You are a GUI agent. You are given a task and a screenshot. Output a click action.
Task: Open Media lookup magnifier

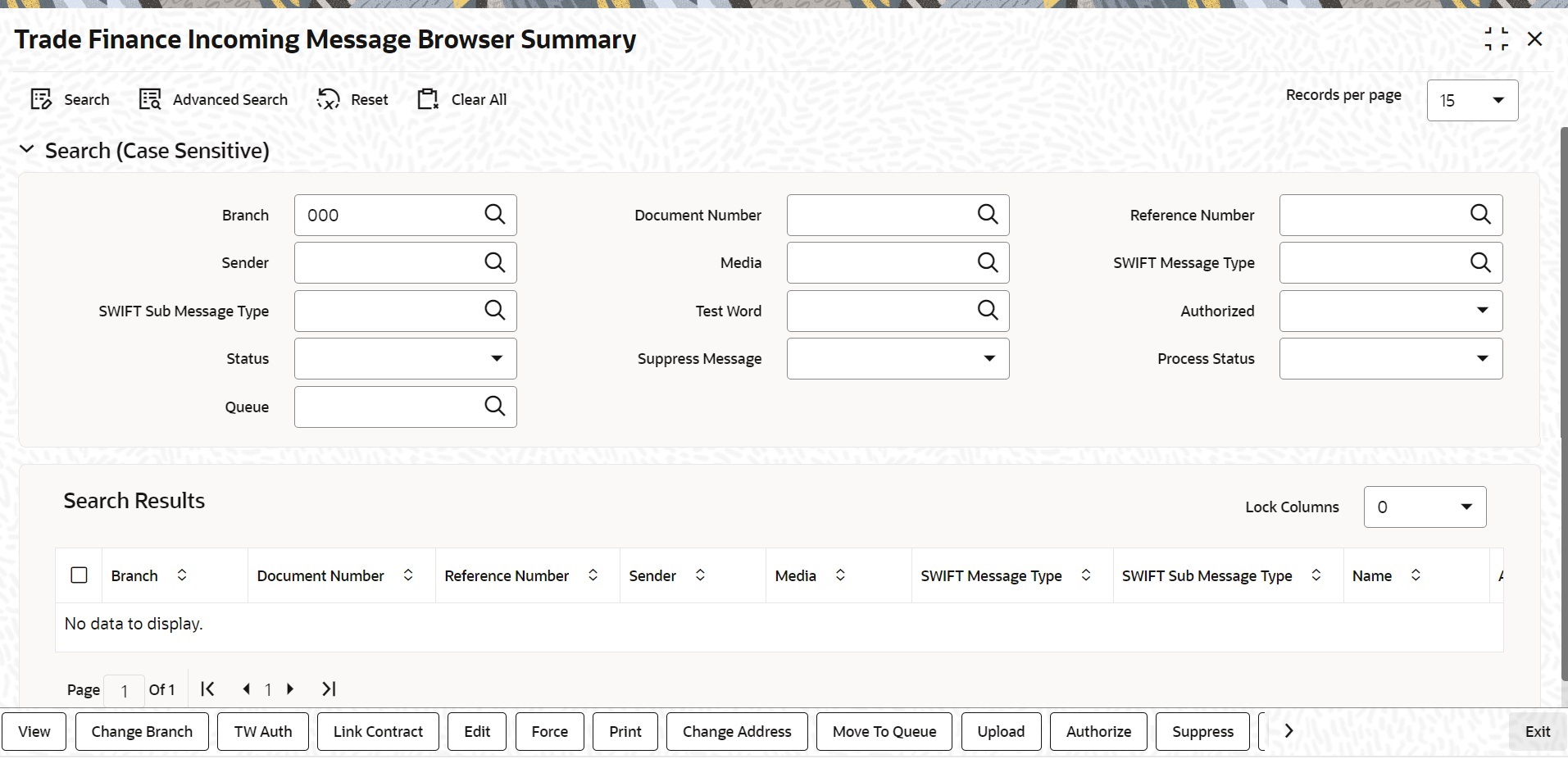(988, 261)
